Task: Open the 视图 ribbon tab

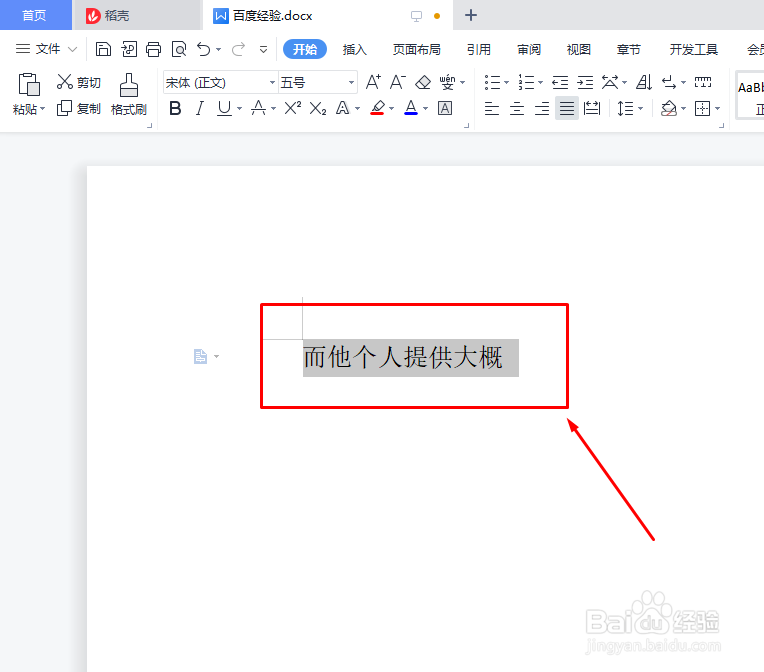Action: (578, 49)
